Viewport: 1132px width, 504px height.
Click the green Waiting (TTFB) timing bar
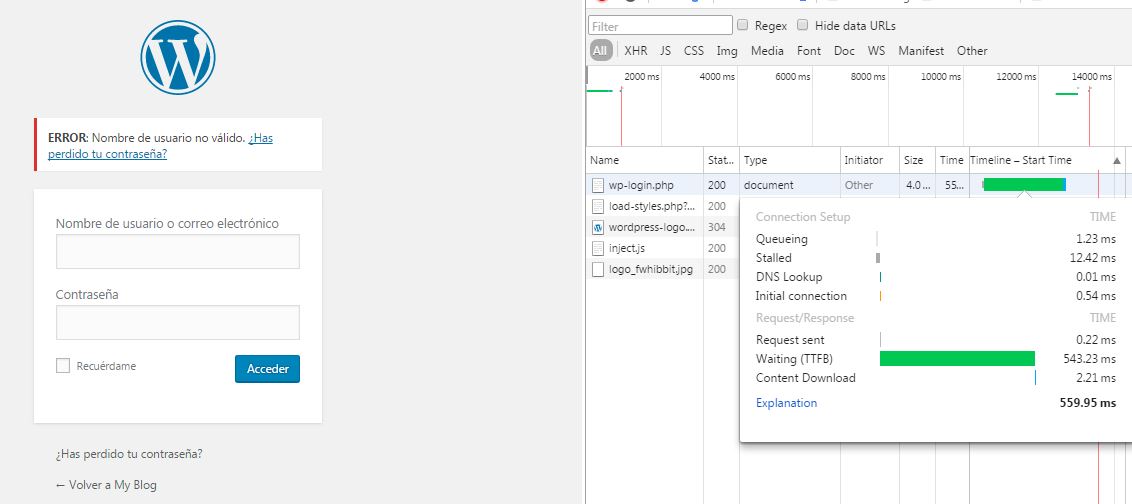(956, 359)
